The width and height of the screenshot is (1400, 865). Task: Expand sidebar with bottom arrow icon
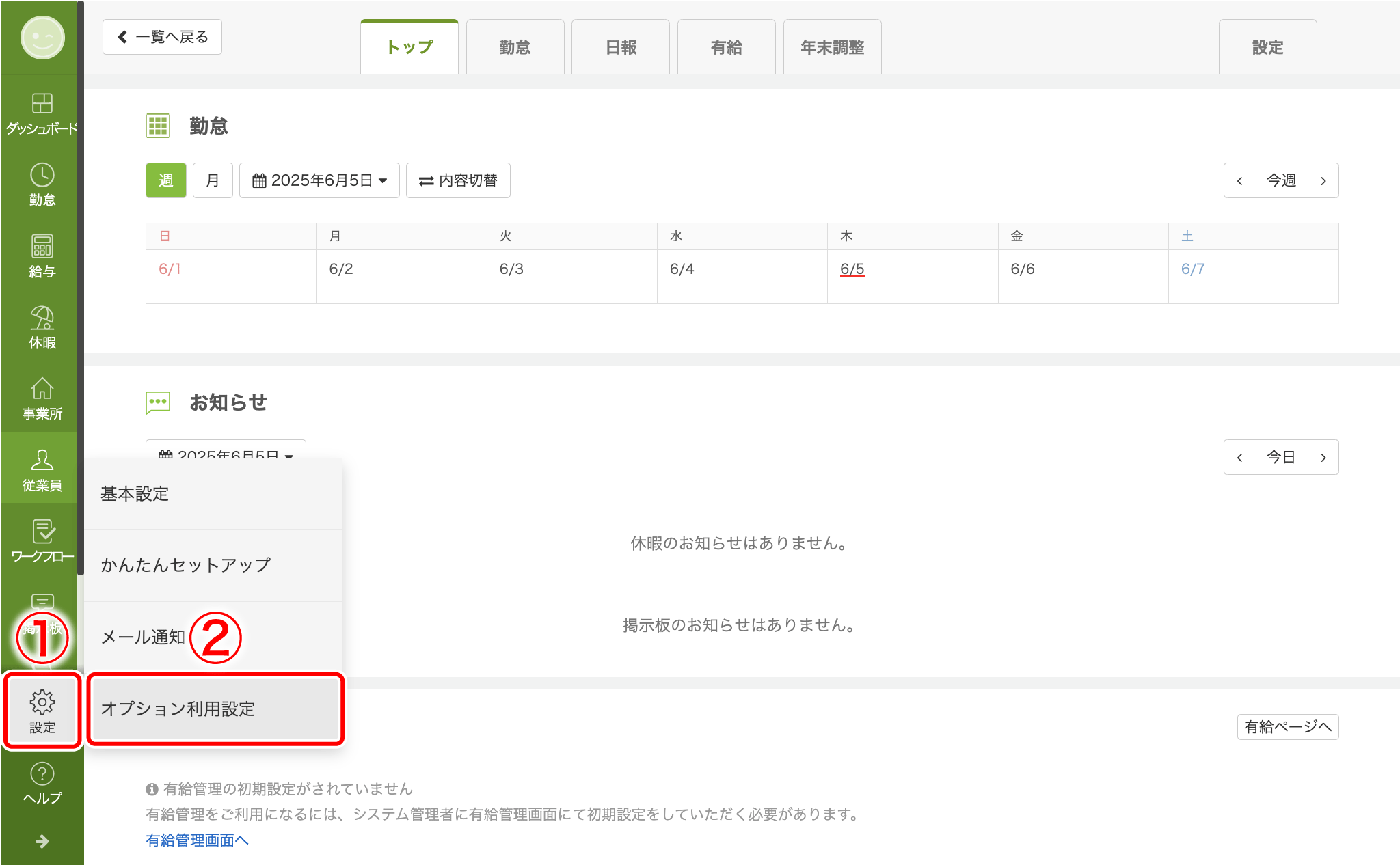pos(42,841)
